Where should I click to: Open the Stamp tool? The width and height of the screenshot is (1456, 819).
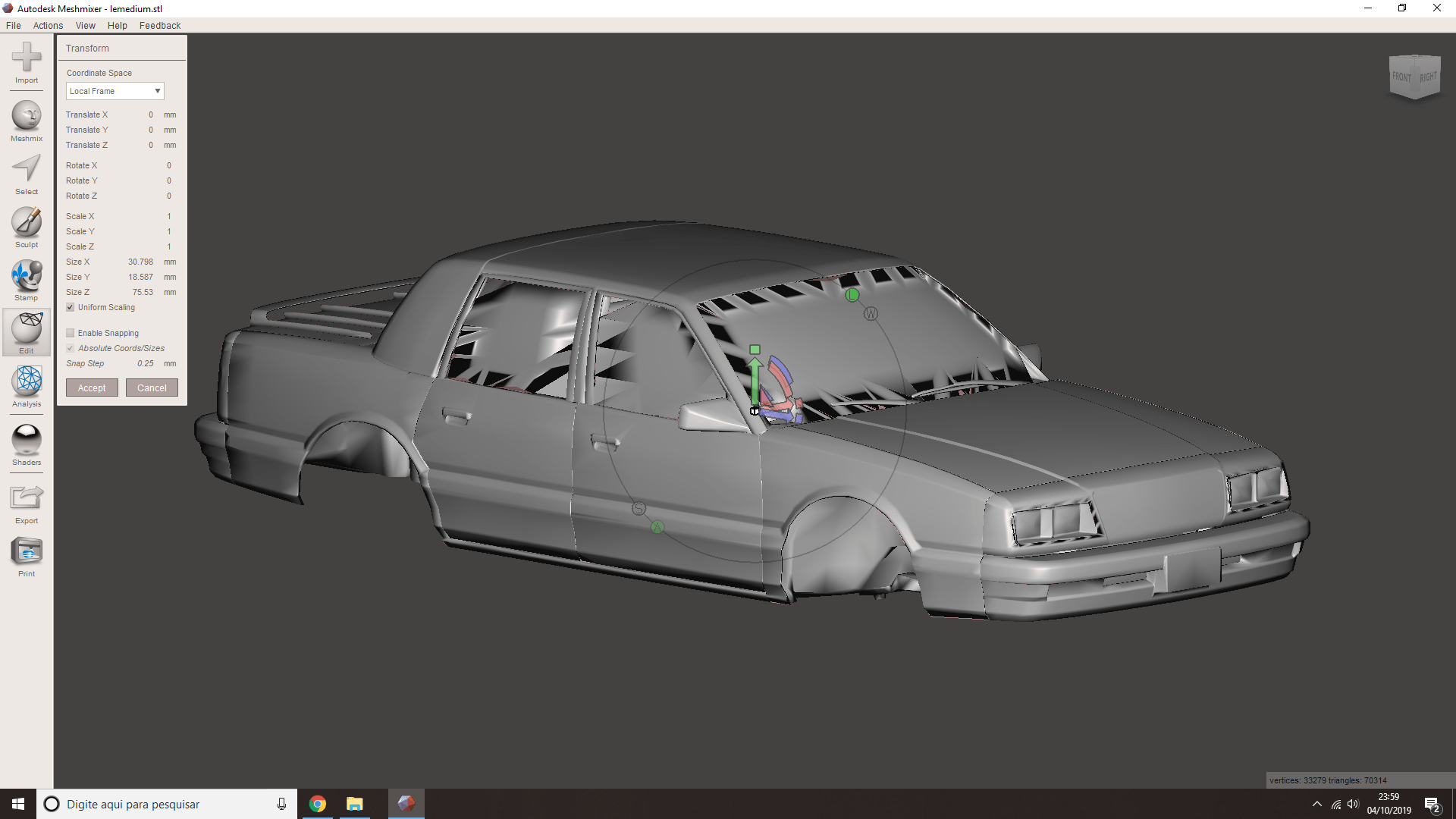pyautogui.click(x=27, y=276)
